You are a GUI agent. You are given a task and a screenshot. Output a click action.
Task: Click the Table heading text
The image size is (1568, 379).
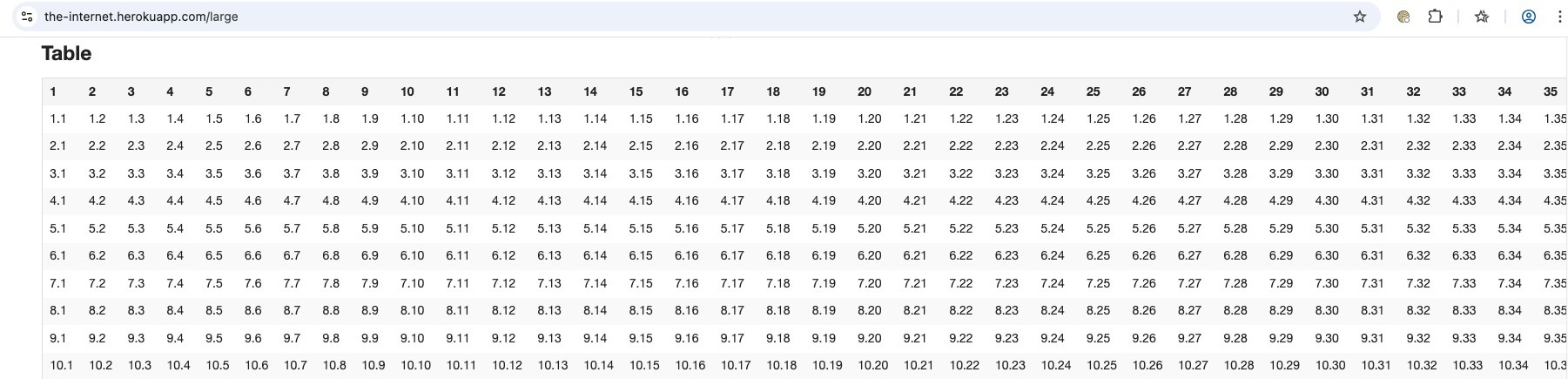(66, 54)
